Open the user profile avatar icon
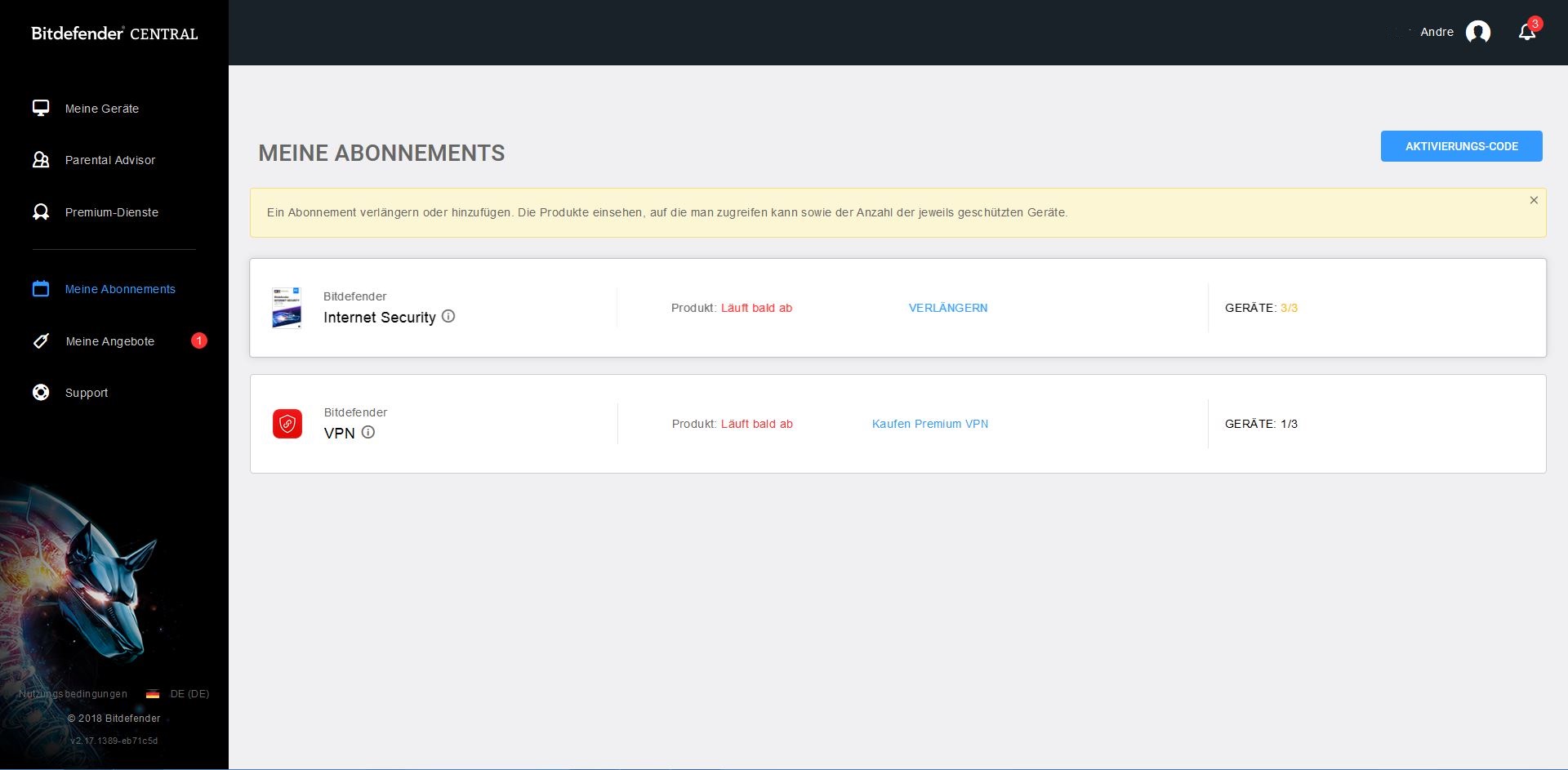 click(1477, 33)
